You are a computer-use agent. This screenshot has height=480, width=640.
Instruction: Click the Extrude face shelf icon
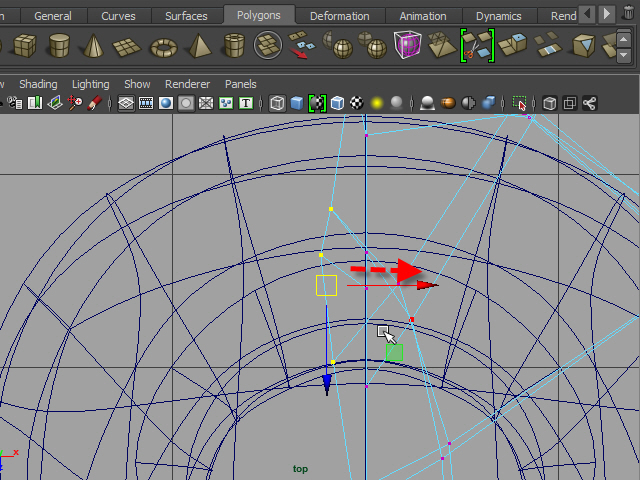click(x=513, y=45)
